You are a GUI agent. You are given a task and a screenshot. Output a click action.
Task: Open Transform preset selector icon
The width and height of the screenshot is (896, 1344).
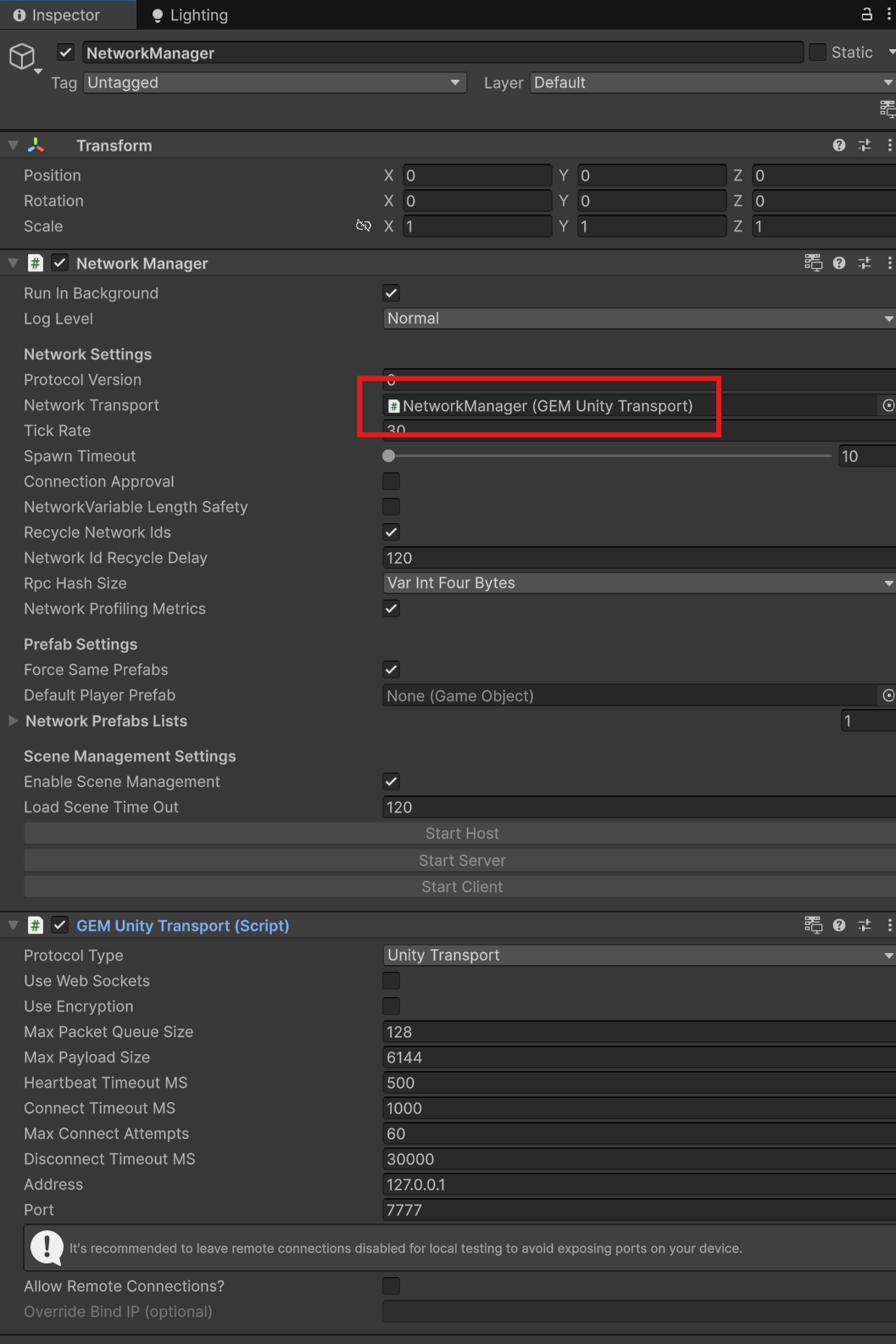[x=864, y=145]
